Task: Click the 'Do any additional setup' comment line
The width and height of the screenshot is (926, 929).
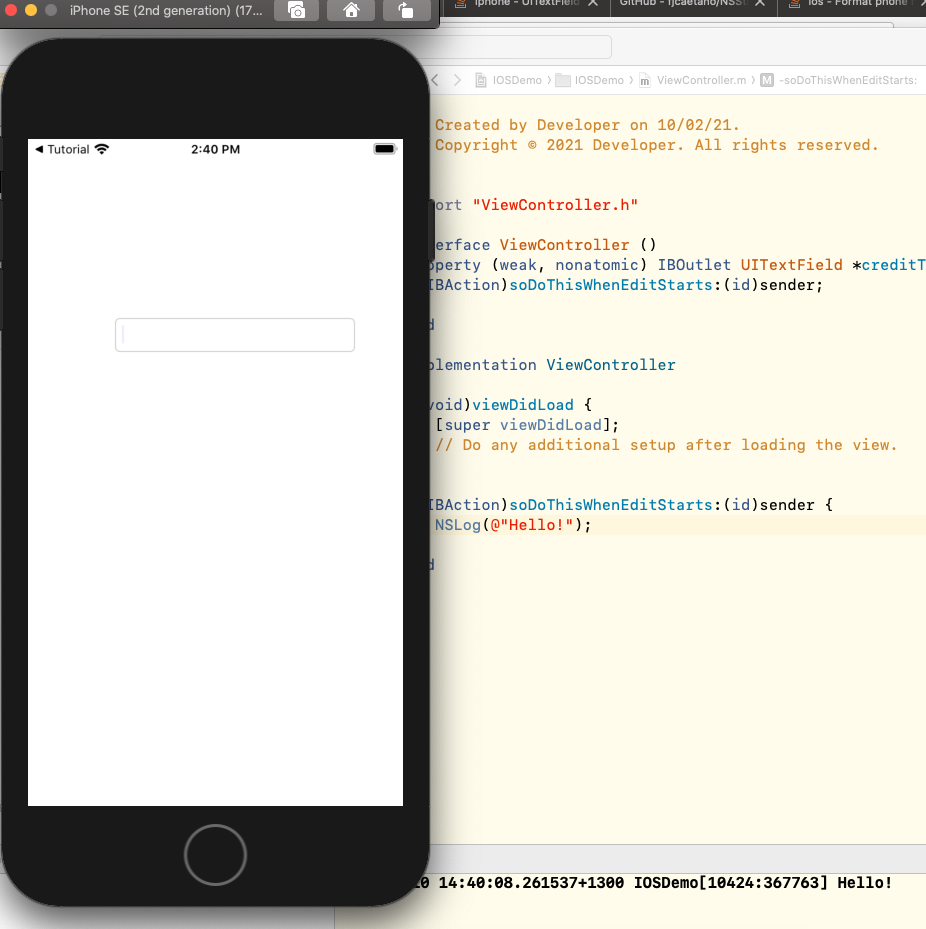Action: [666, 445]
